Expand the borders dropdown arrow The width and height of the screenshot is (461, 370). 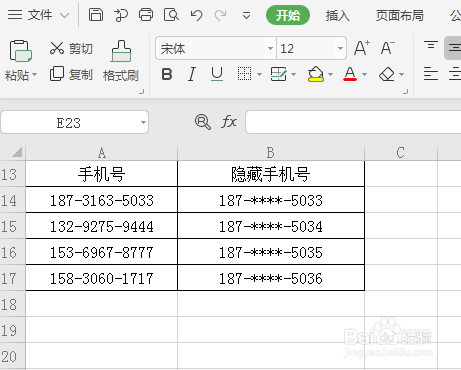pos(259,74)
